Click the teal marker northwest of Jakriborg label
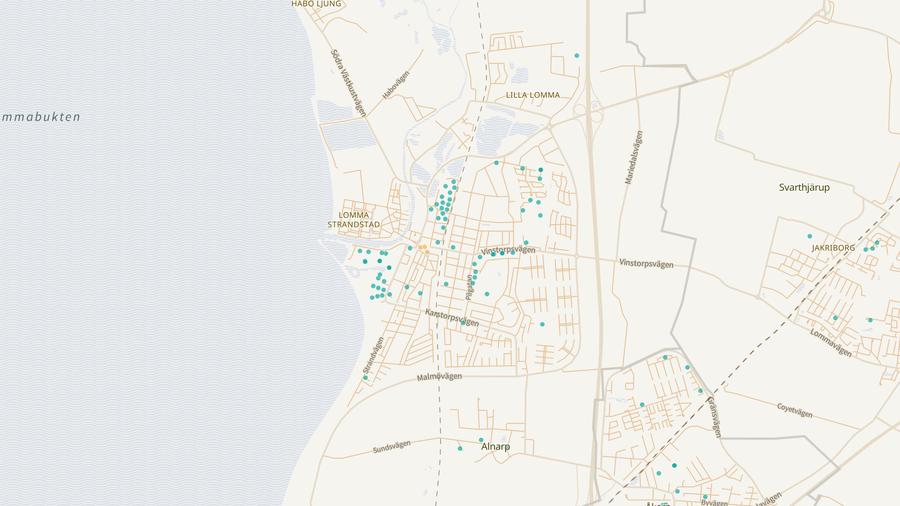 pos(810,236)
